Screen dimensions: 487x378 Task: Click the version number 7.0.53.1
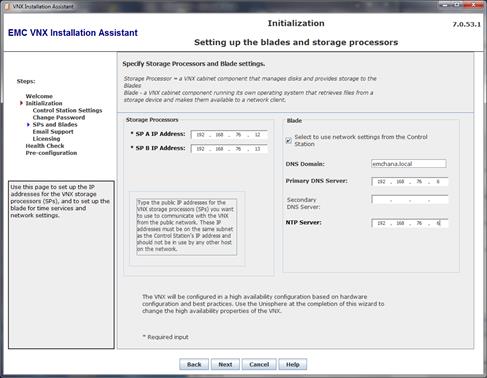(x=466, y=24)
